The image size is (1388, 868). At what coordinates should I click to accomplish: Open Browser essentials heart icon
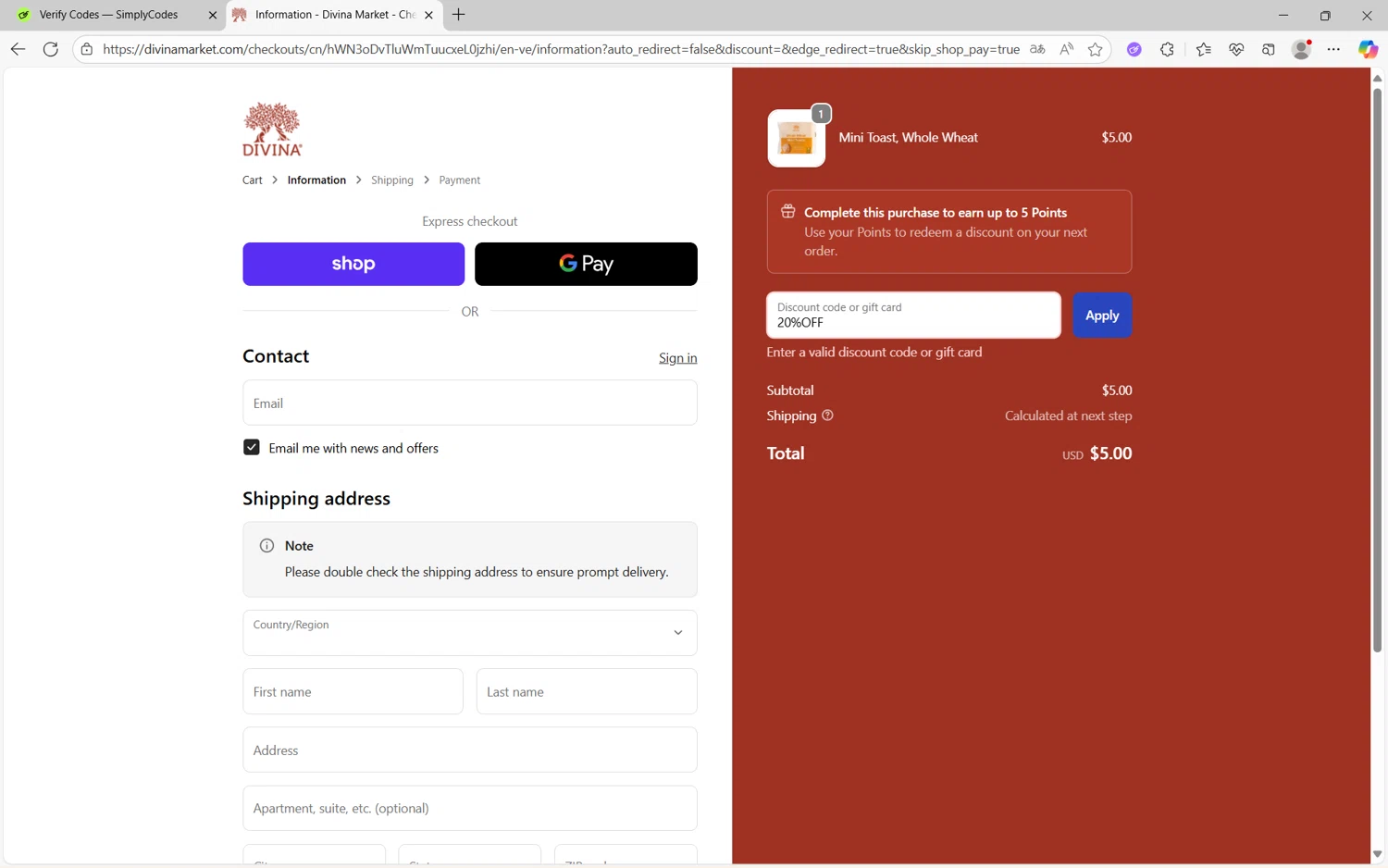tap(1236, 49)
